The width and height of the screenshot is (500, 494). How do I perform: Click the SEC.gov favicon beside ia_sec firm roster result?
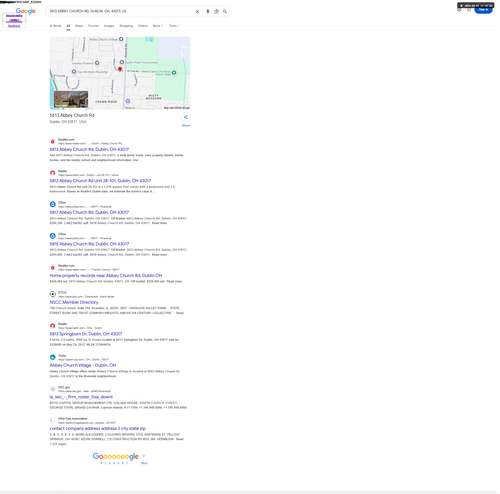[x=52, y=389]
